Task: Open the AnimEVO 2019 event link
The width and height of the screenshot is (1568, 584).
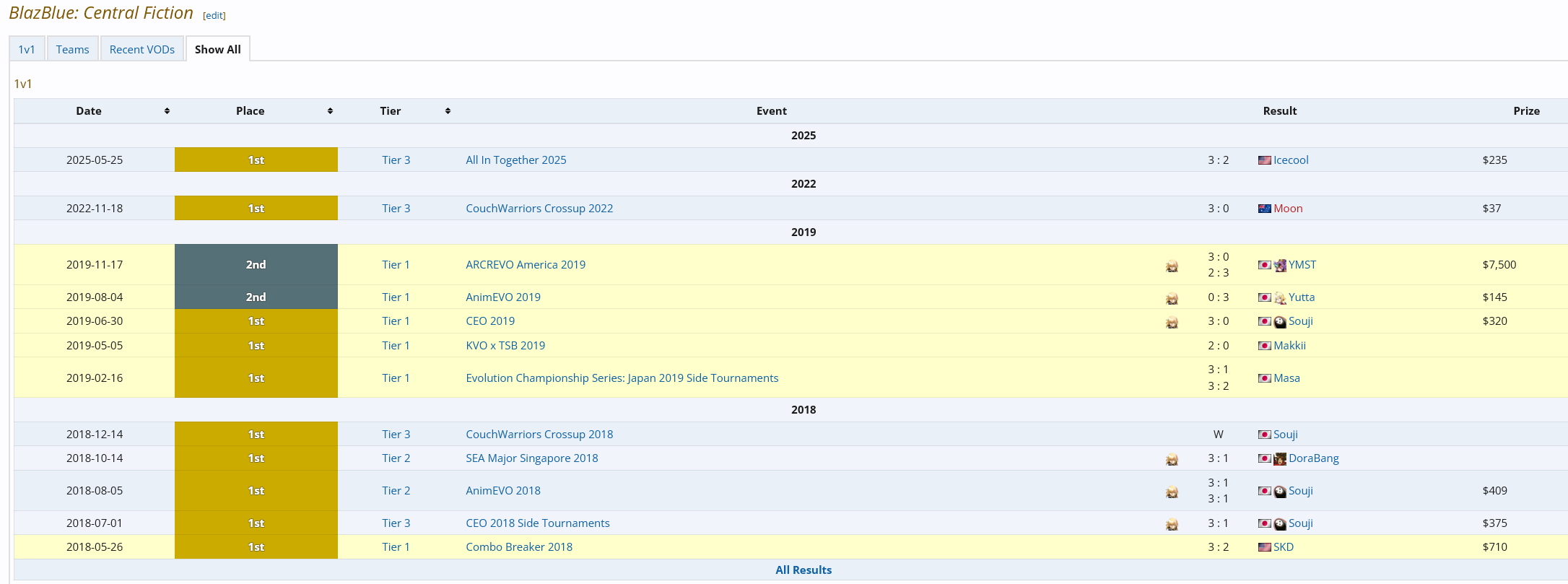Action: click(x=503, y=297)
